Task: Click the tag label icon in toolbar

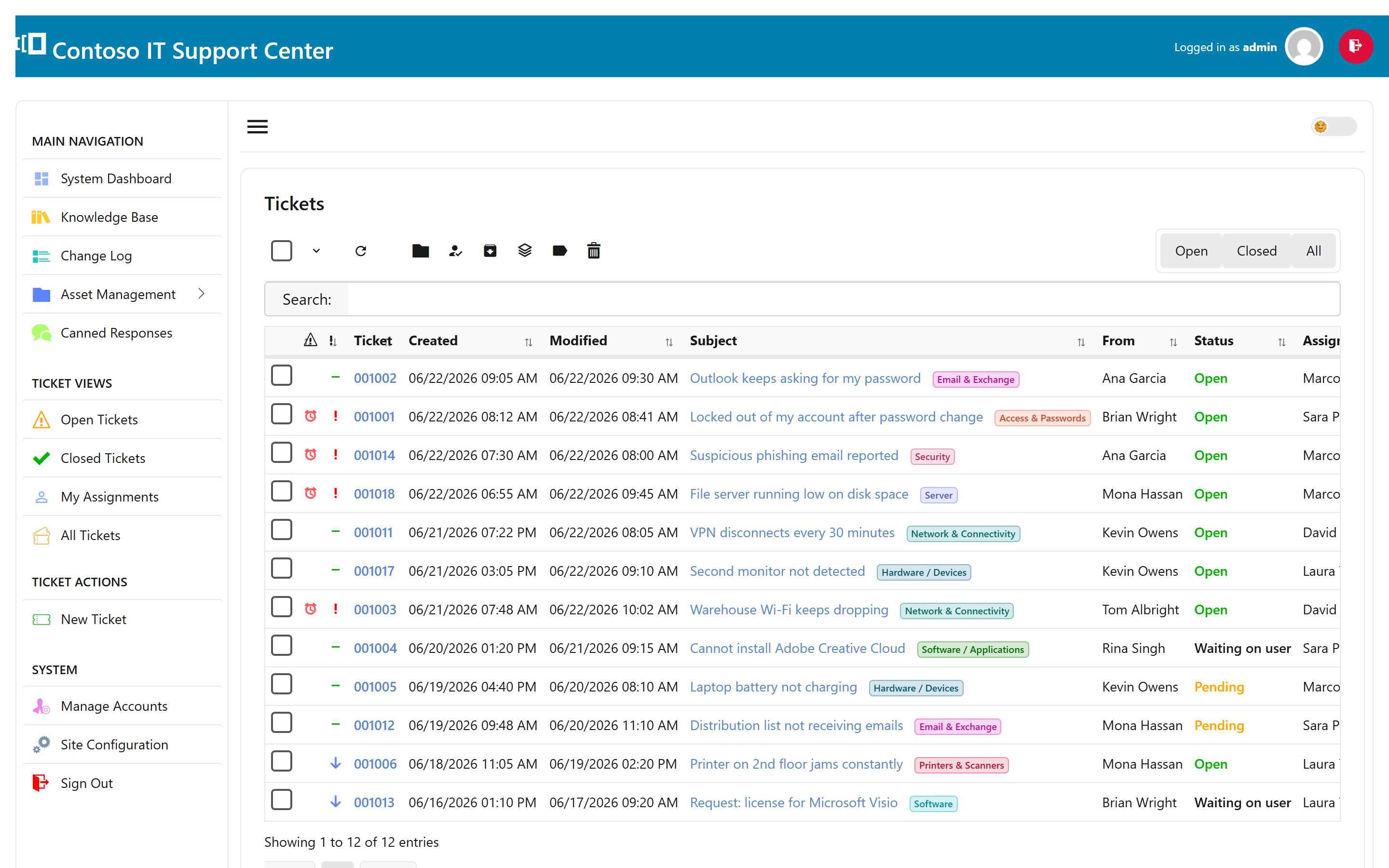Action: pyautogui.click(x=559, y=251)
